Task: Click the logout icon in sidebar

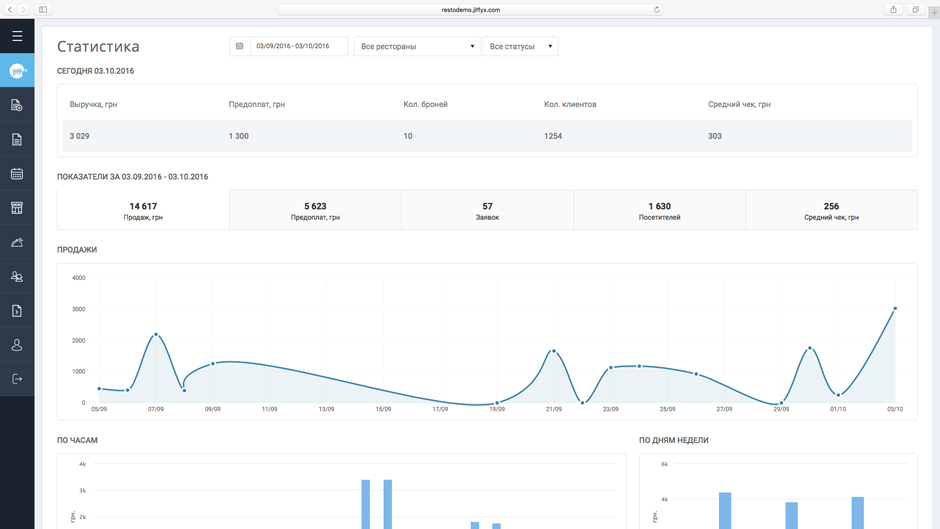Action: coord(17,379)
